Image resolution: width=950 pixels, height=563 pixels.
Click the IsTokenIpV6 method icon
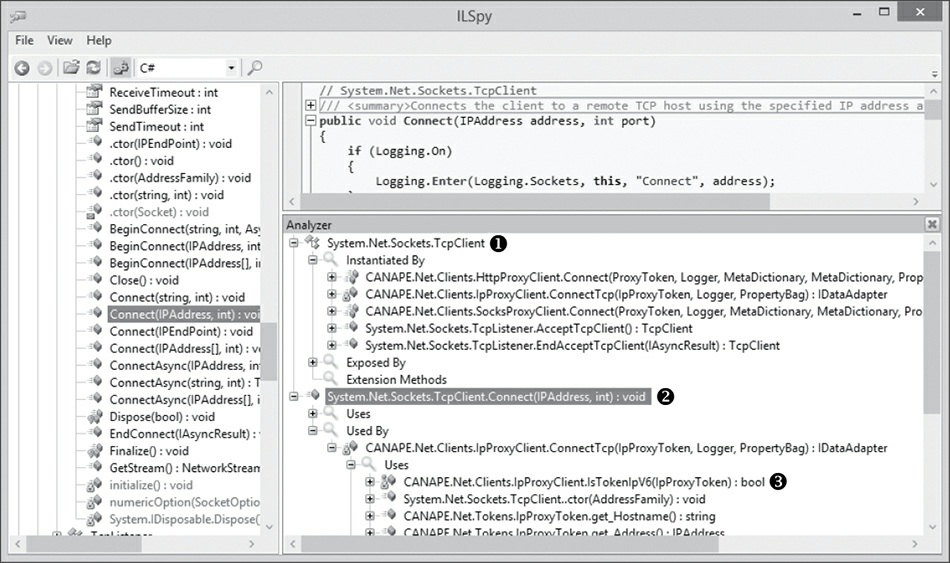click(x=388, y=482)
